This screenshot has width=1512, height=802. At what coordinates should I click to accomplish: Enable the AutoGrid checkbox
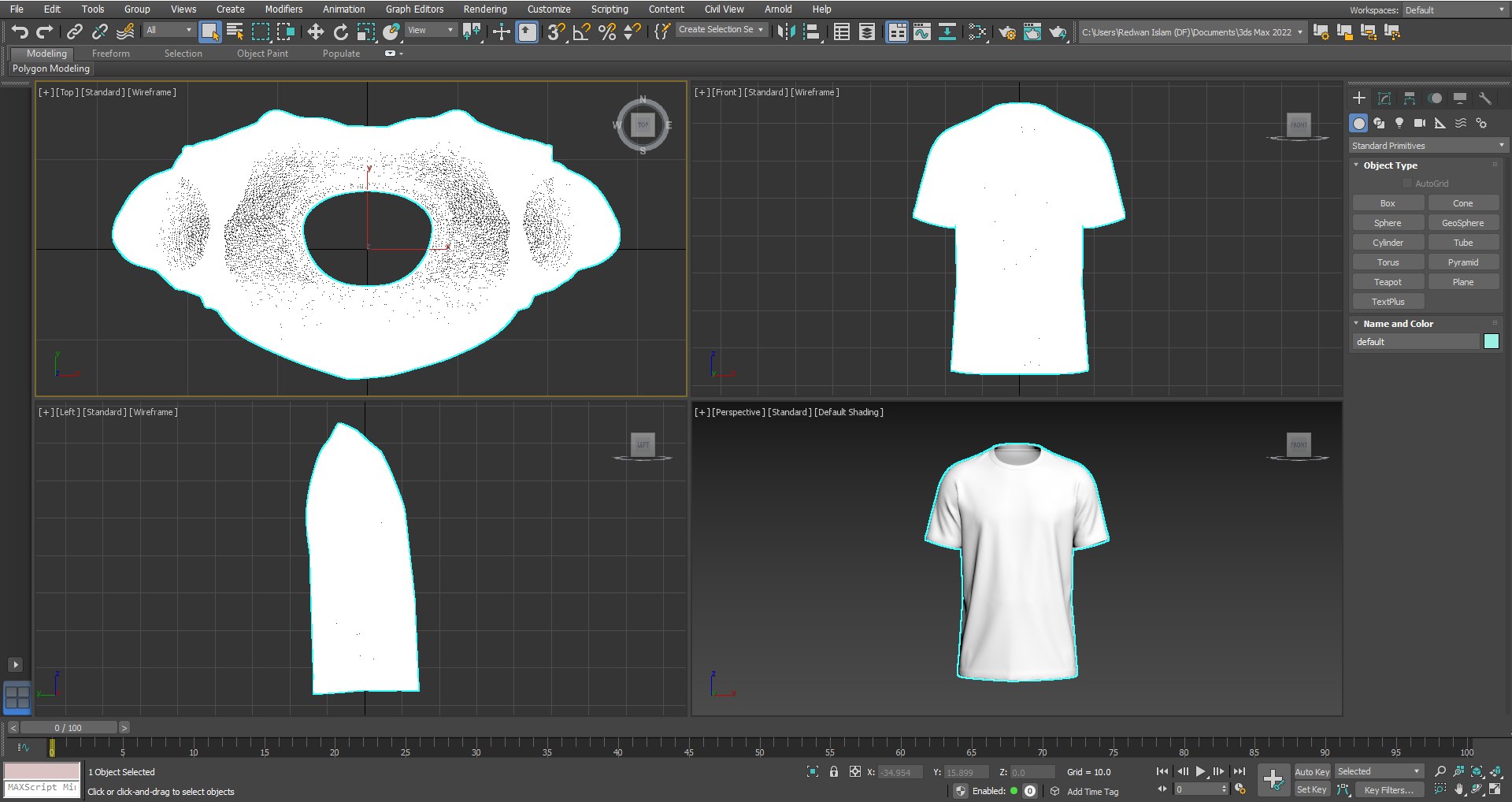[x=1407, y=184]
